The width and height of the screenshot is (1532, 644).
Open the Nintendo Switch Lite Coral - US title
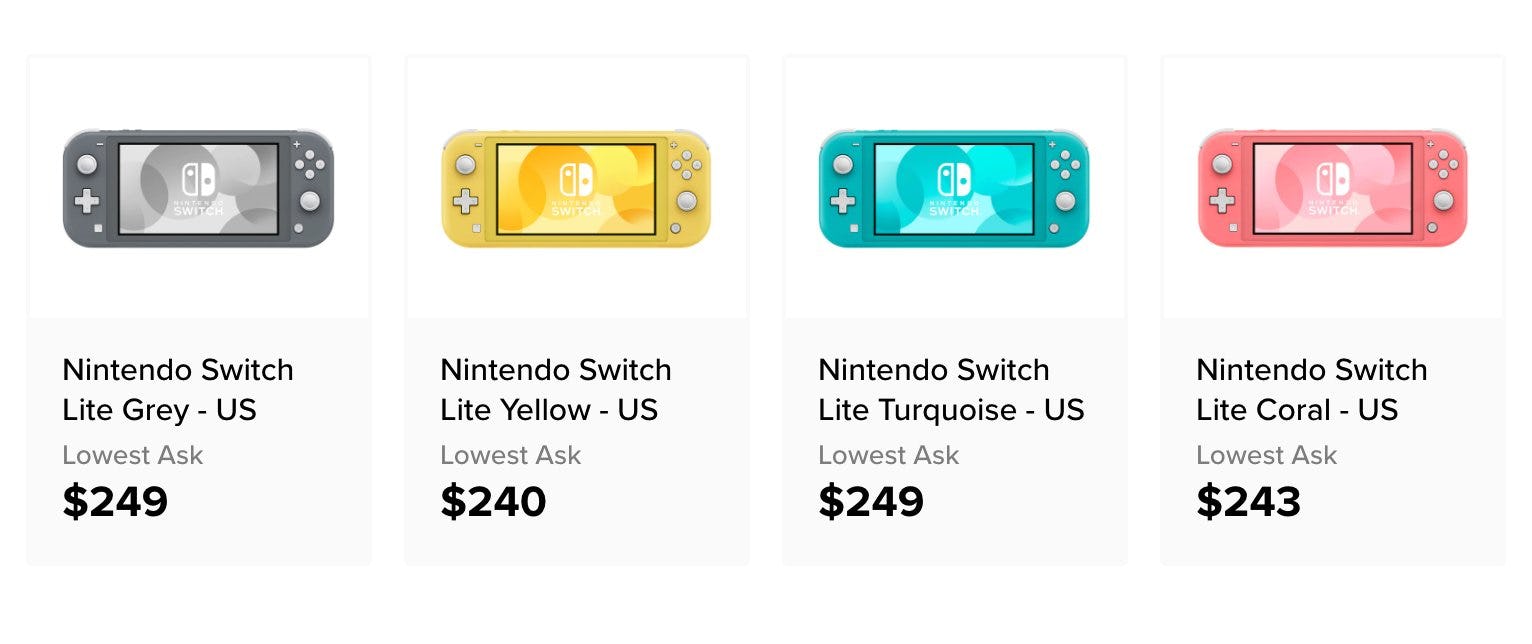(x=1311, y=389)
